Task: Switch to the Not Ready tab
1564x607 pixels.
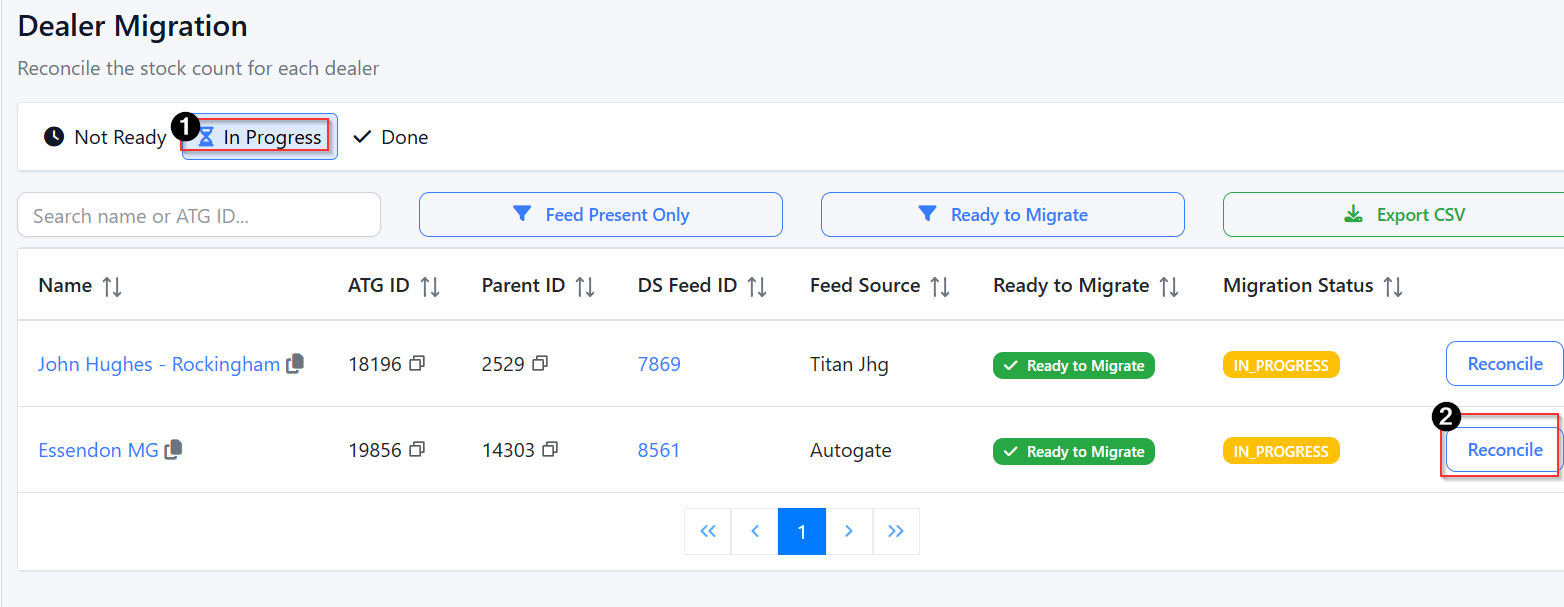Action: [105, 137]
